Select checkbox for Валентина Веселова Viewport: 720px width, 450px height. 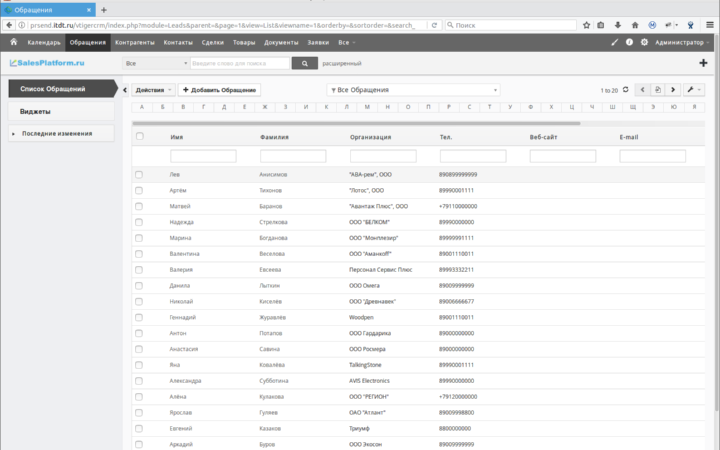(x=139, y=253)
